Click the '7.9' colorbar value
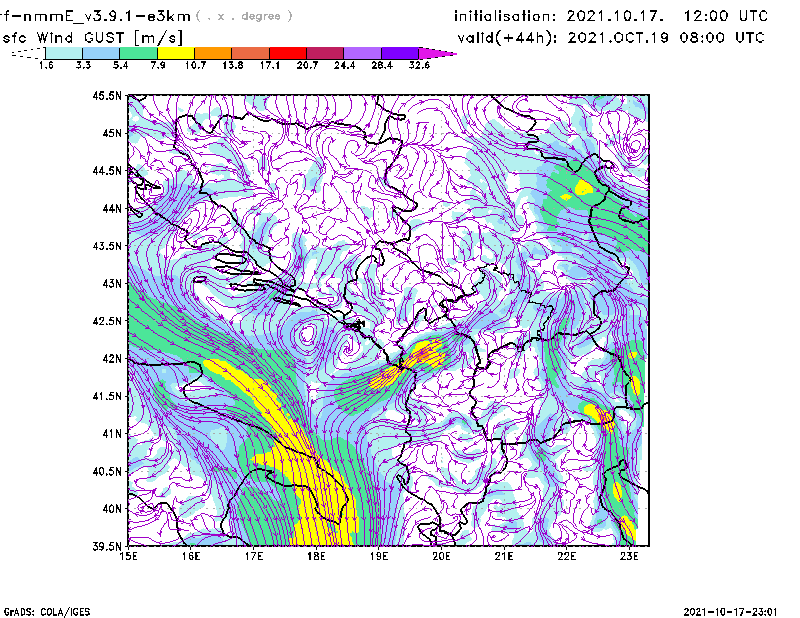The image size is (800, 618). (158, 65)
